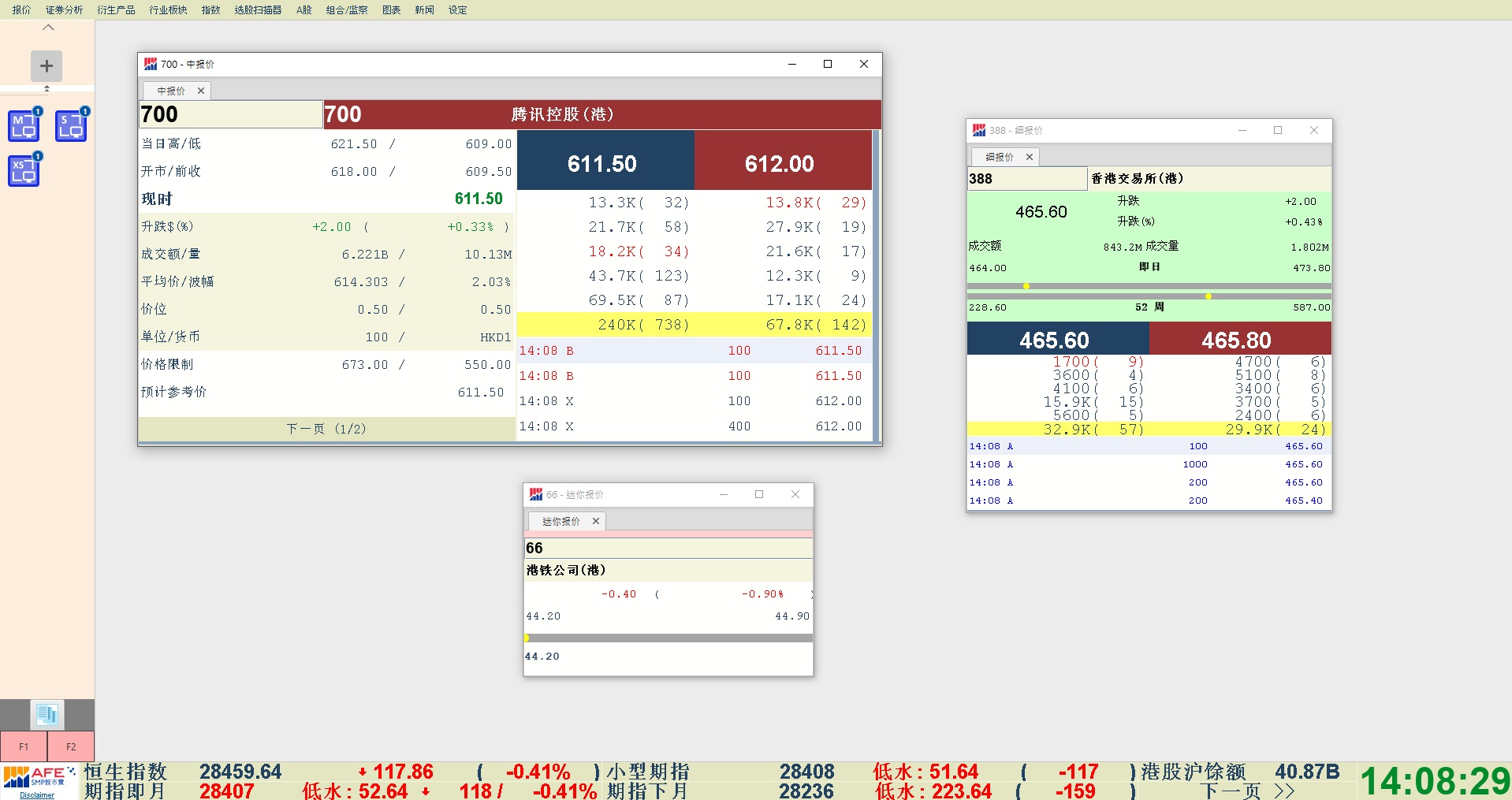
Task: Click the 港股沪馀额 label in the ticker
Action: point(1193,772)
